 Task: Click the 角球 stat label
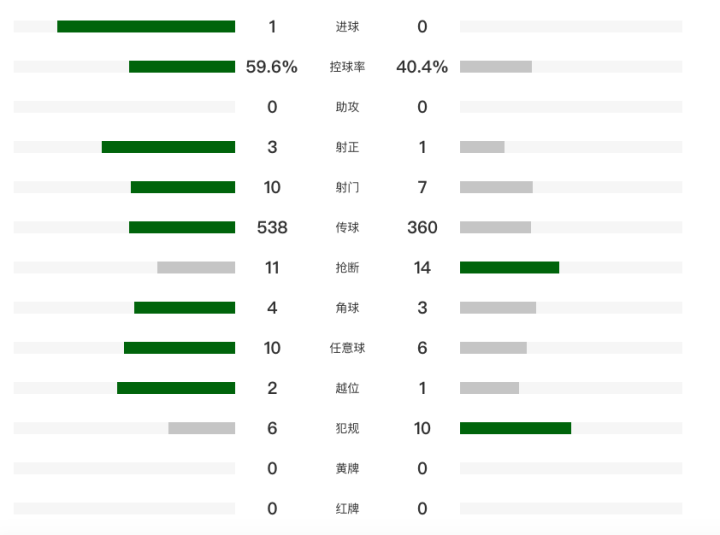(x=347, y=308)
